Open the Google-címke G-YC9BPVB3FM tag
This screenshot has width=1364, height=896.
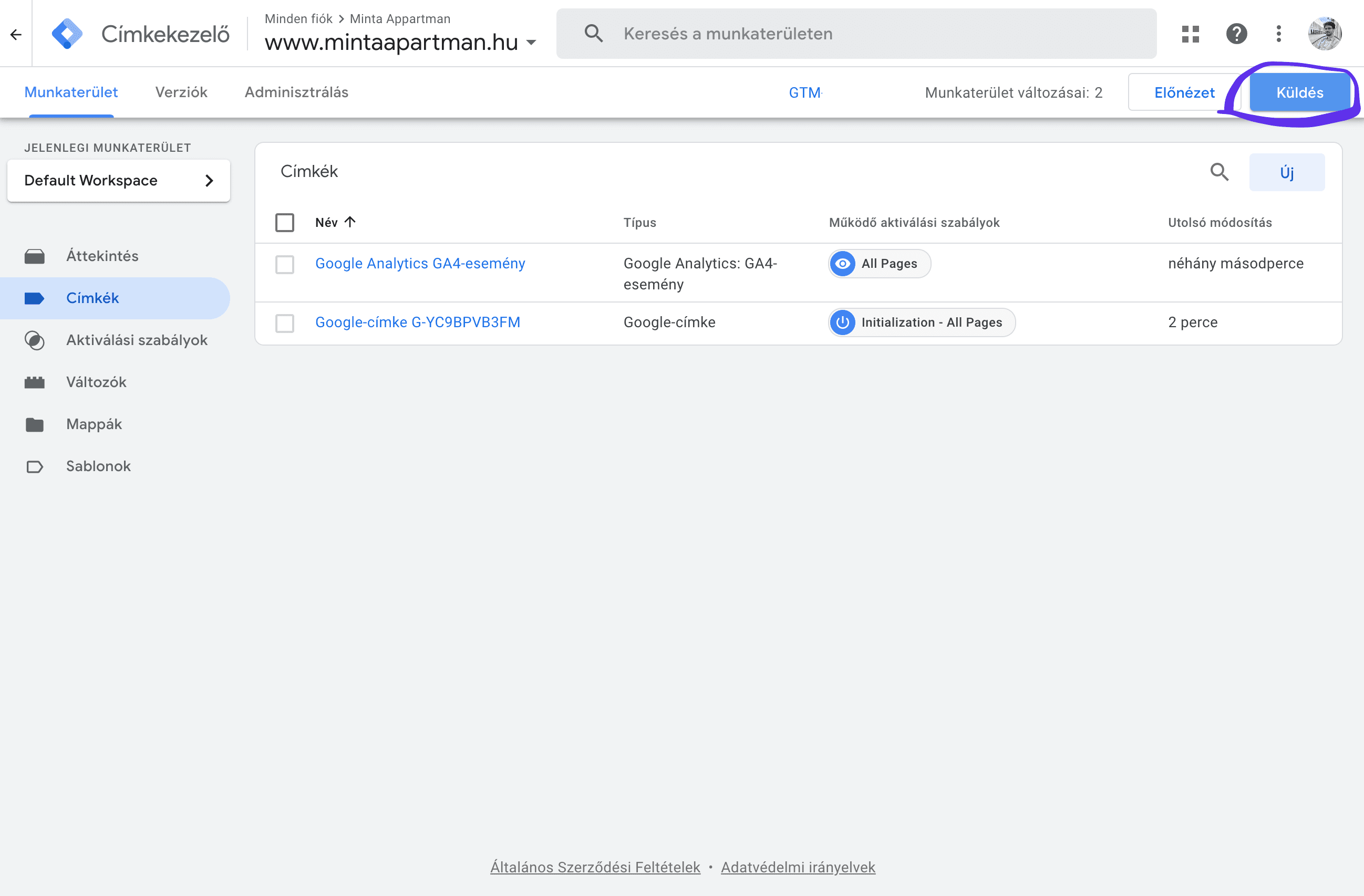(x=418, y=322)
